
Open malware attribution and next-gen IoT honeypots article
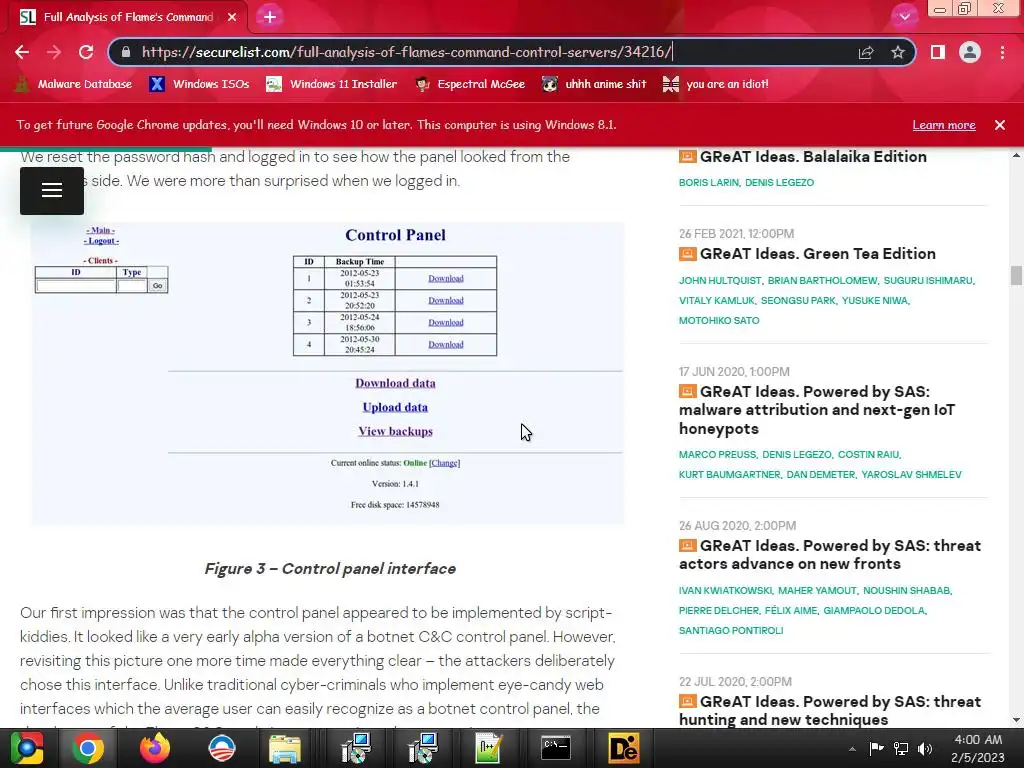817,410
